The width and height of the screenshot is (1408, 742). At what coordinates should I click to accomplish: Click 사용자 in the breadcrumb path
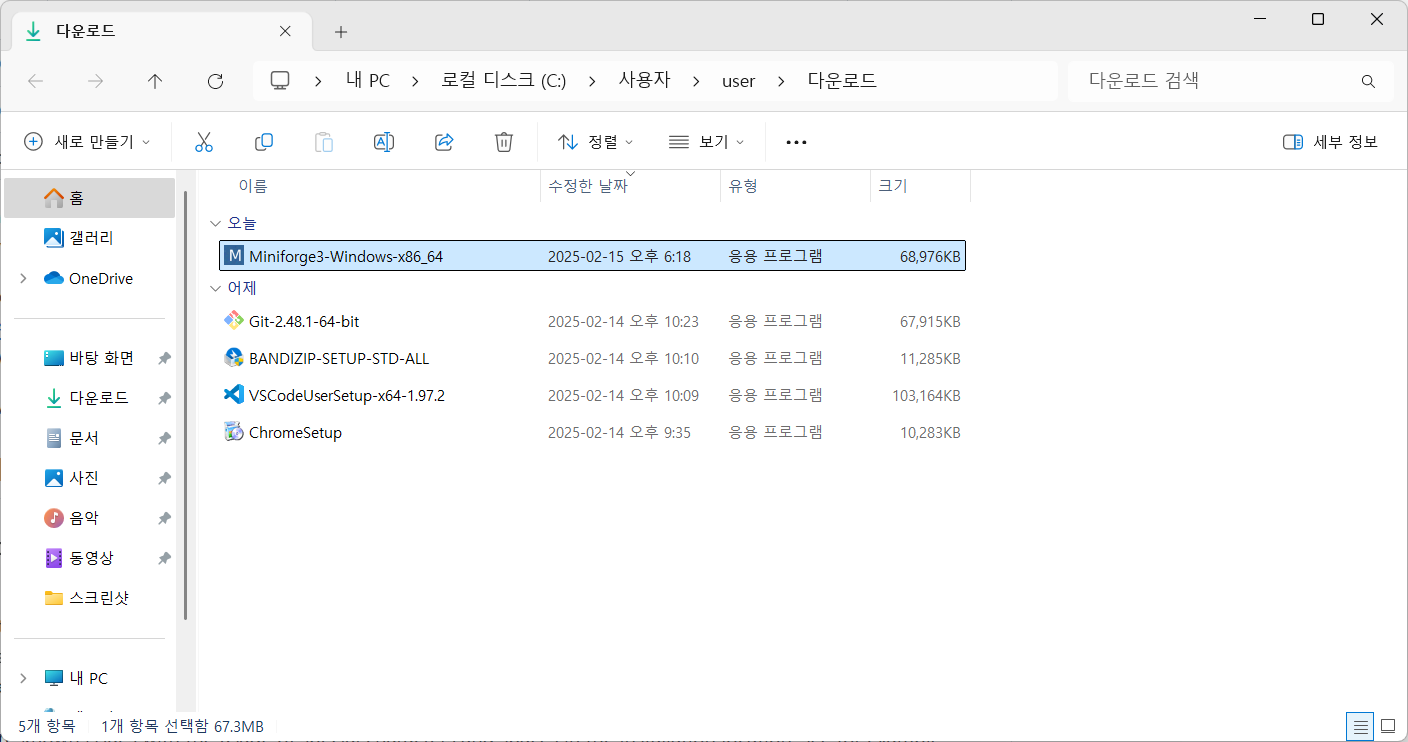[x=645, y=80]
